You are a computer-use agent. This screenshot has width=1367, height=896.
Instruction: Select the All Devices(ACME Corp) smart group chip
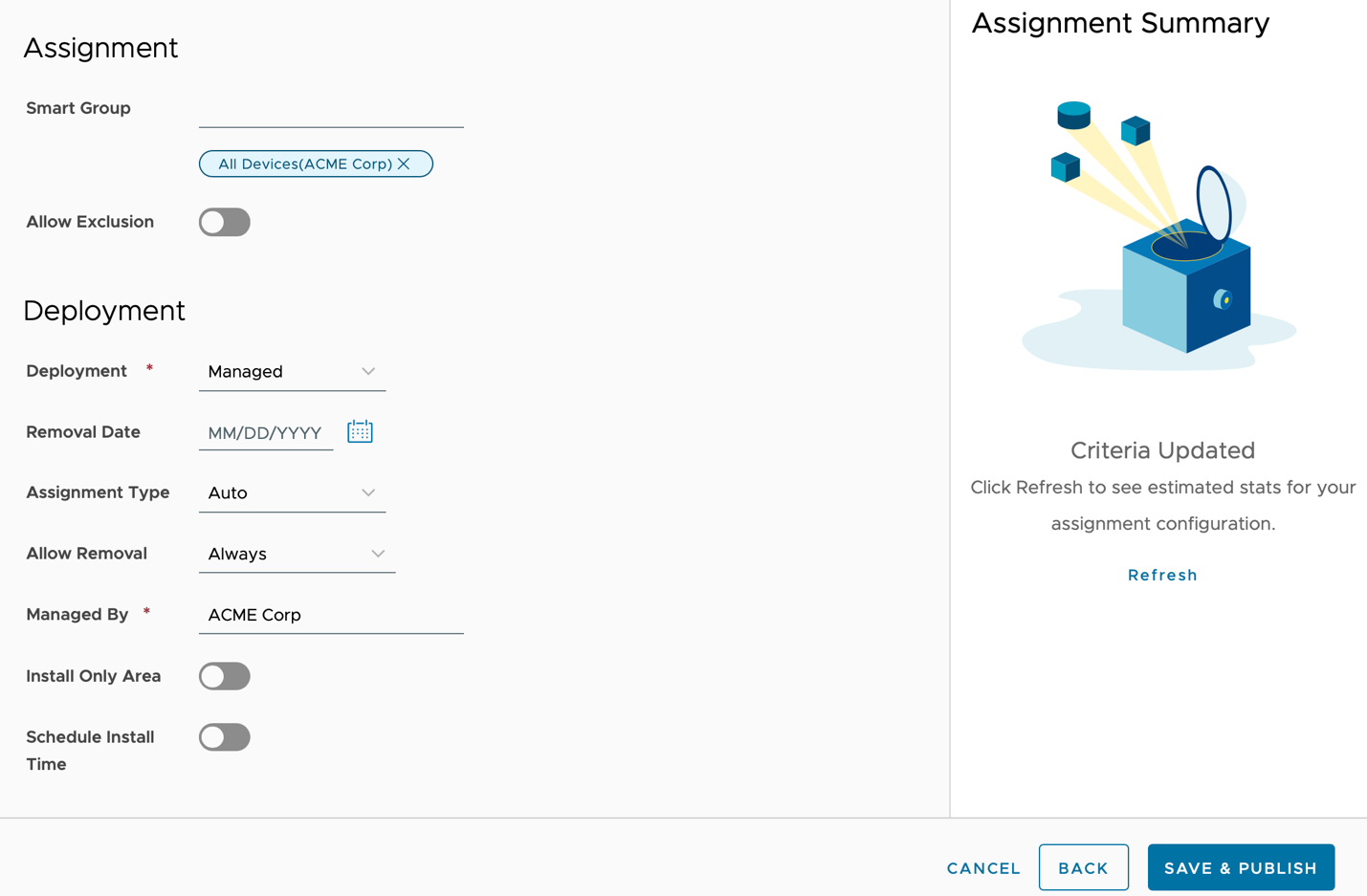point(304,164)
